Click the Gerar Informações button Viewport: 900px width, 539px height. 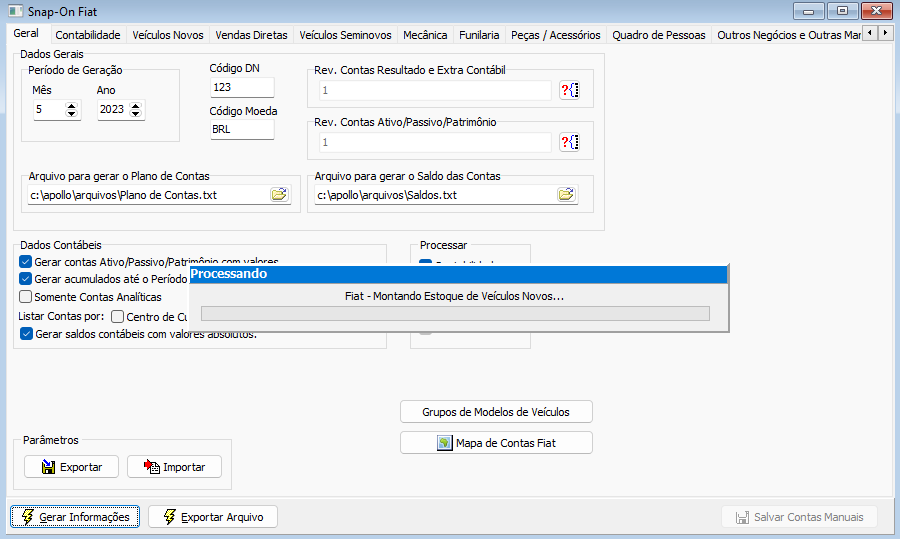(x=75, y=517)
